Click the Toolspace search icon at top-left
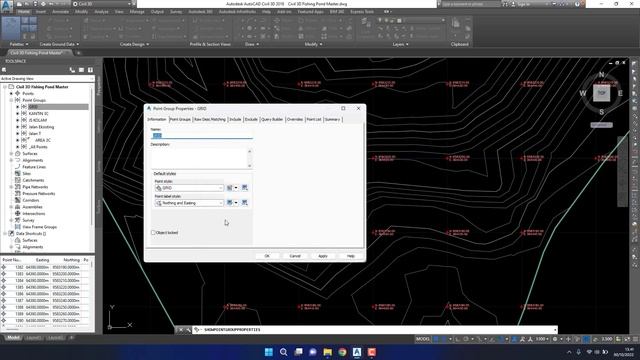Image resolution: width=640 pixels, height=360 pixels. [4, 70]
